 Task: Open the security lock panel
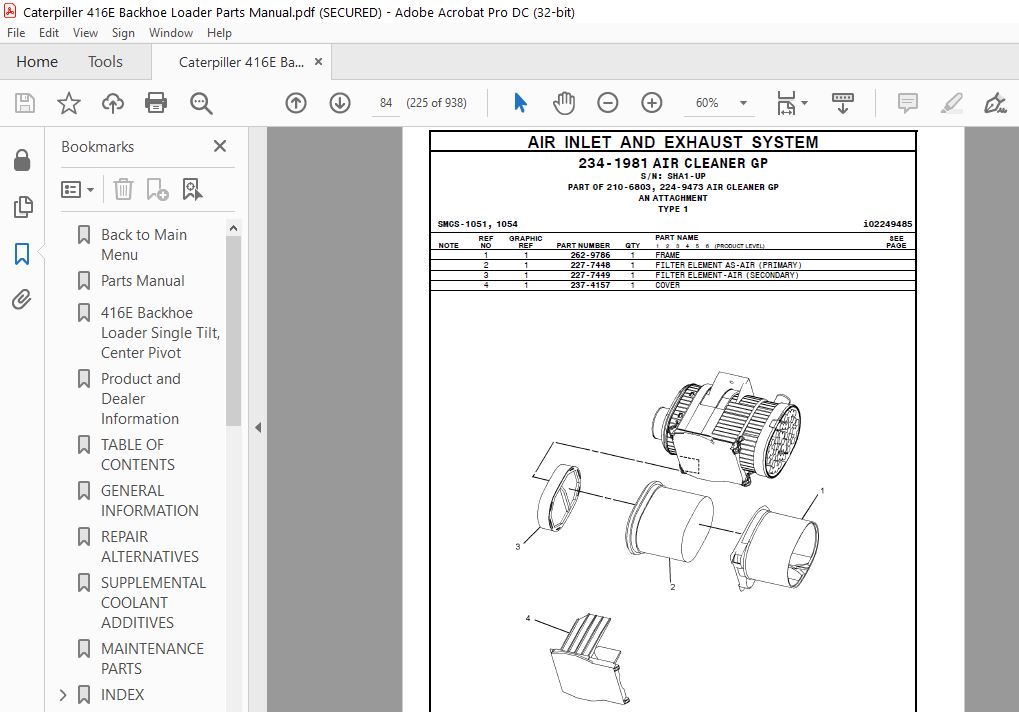tap(22, 160)
